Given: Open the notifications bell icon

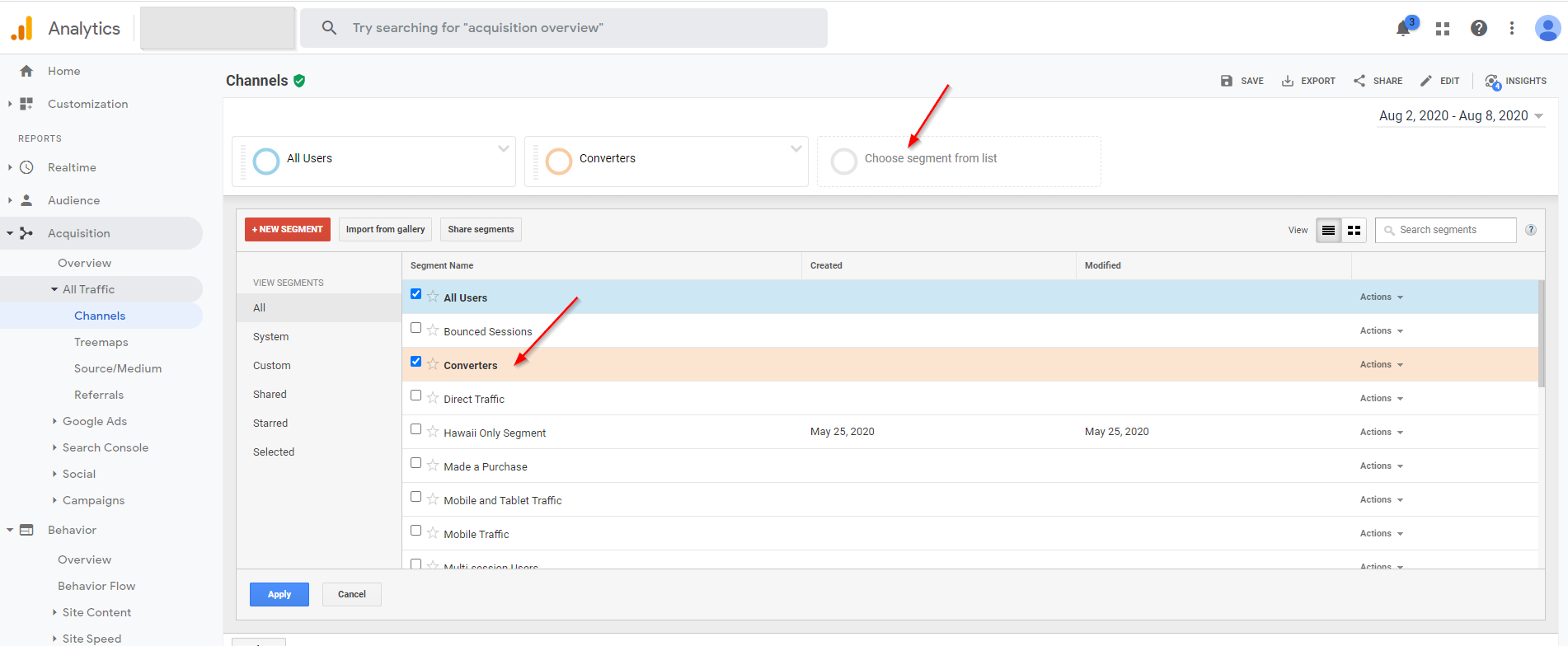Looking at the screenshot, I should 1403,29.
